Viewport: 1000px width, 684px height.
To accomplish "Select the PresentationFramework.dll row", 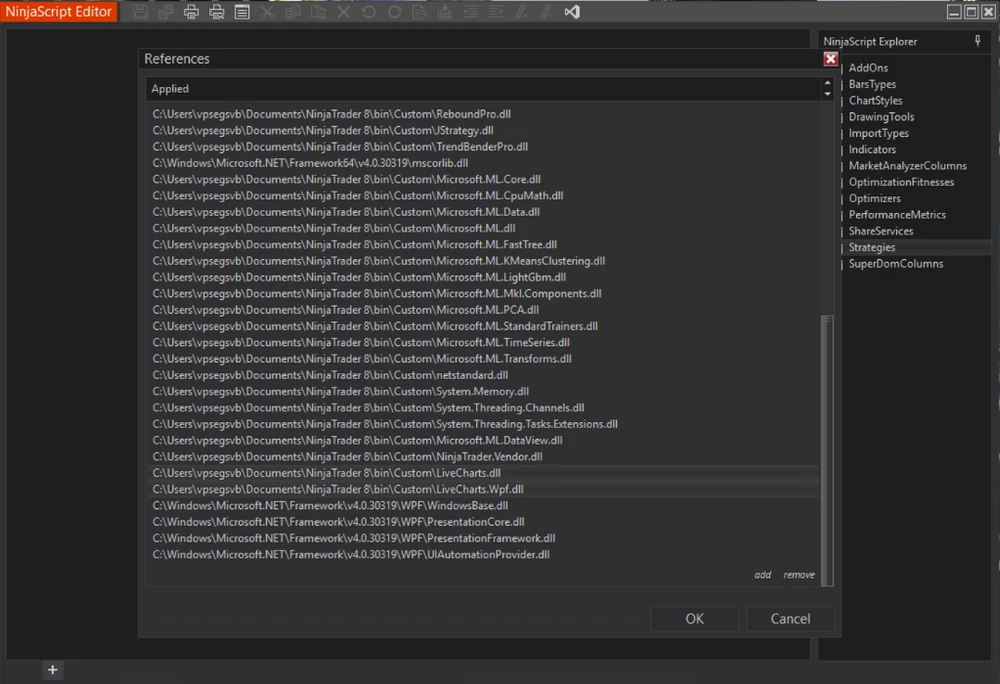I will coord(482,539).
